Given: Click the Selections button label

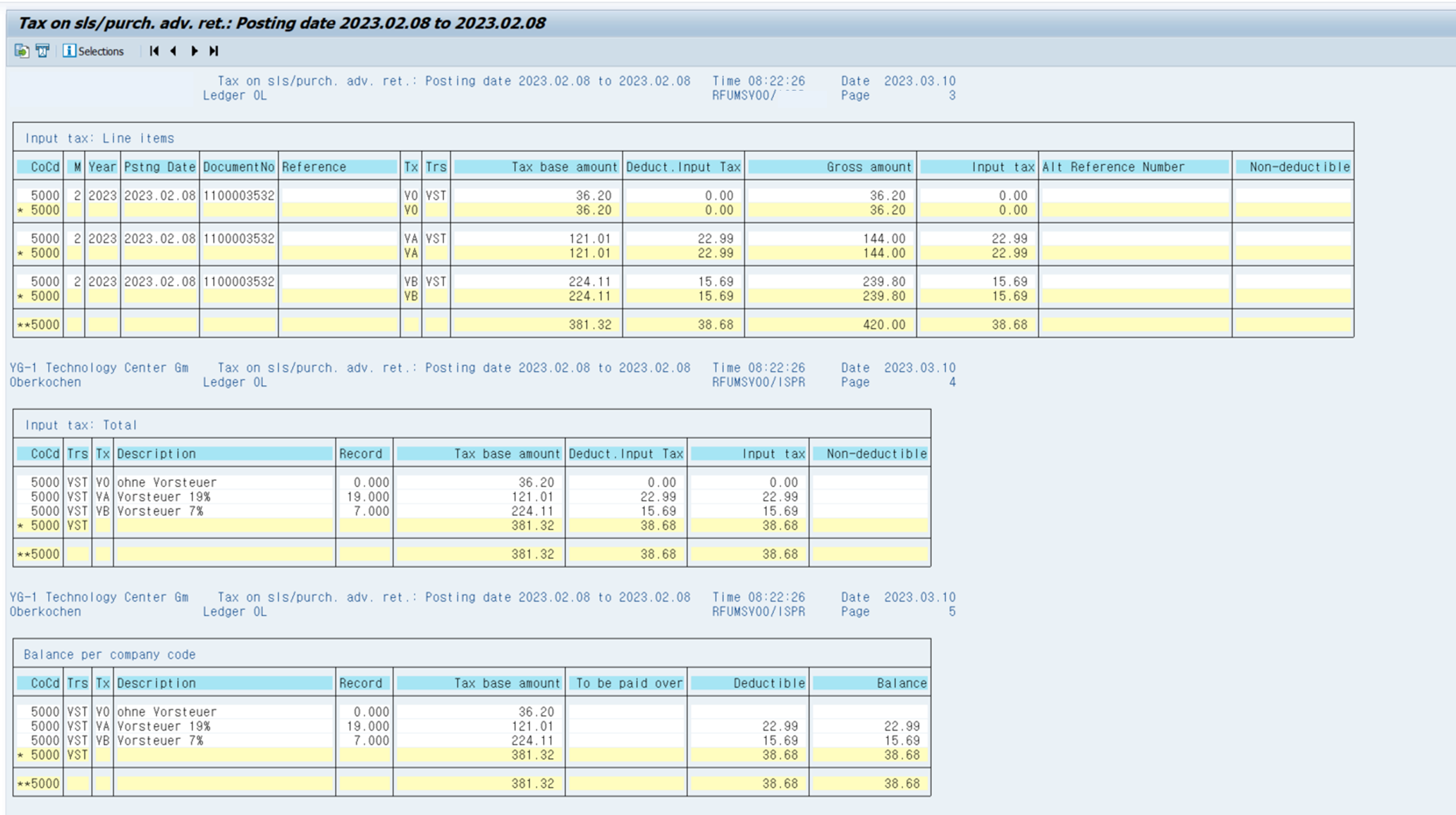Looking at the screenshot, I should (x=101, y=51).
